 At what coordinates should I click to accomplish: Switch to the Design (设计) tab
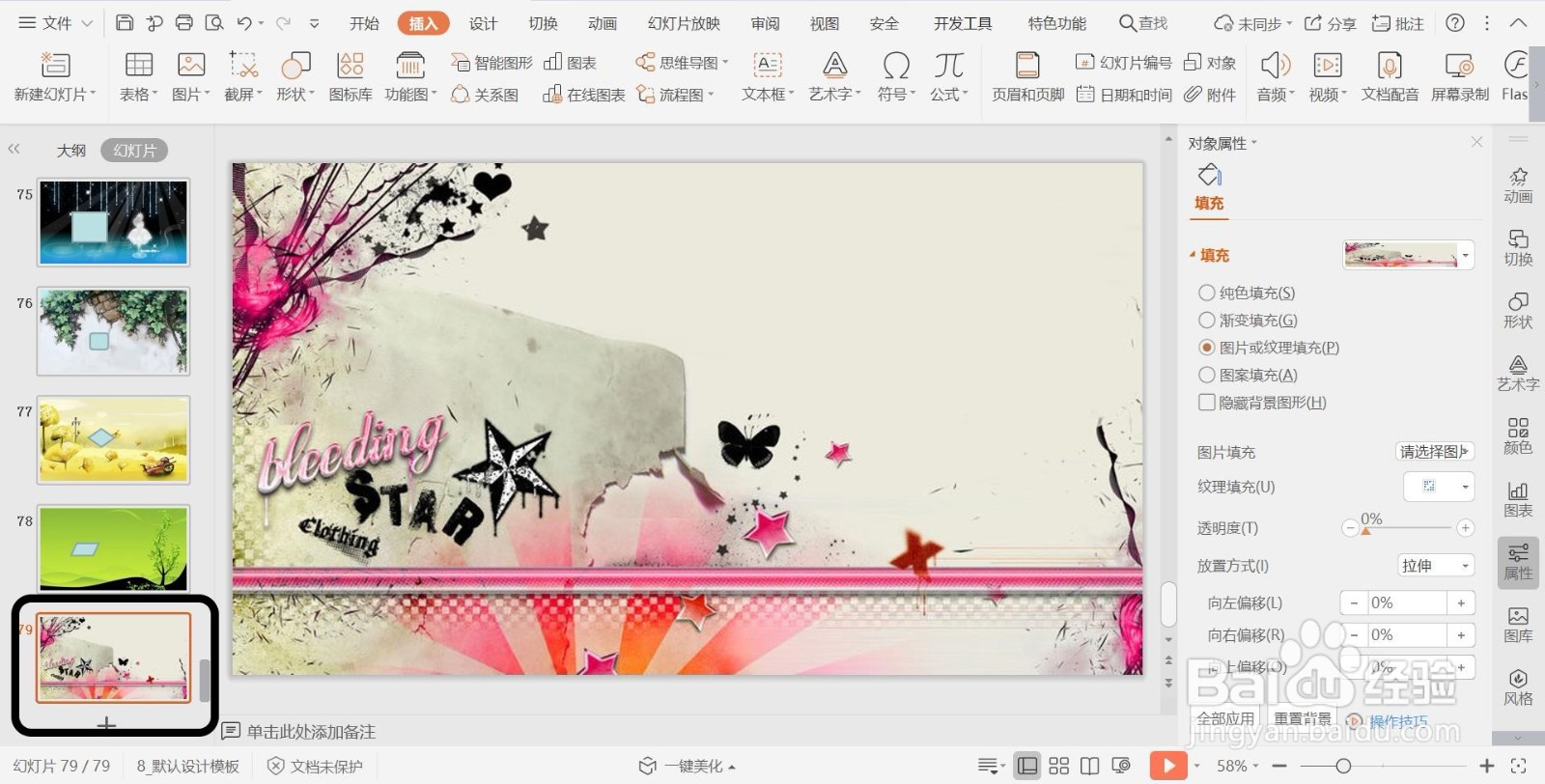tap(483, 23)
